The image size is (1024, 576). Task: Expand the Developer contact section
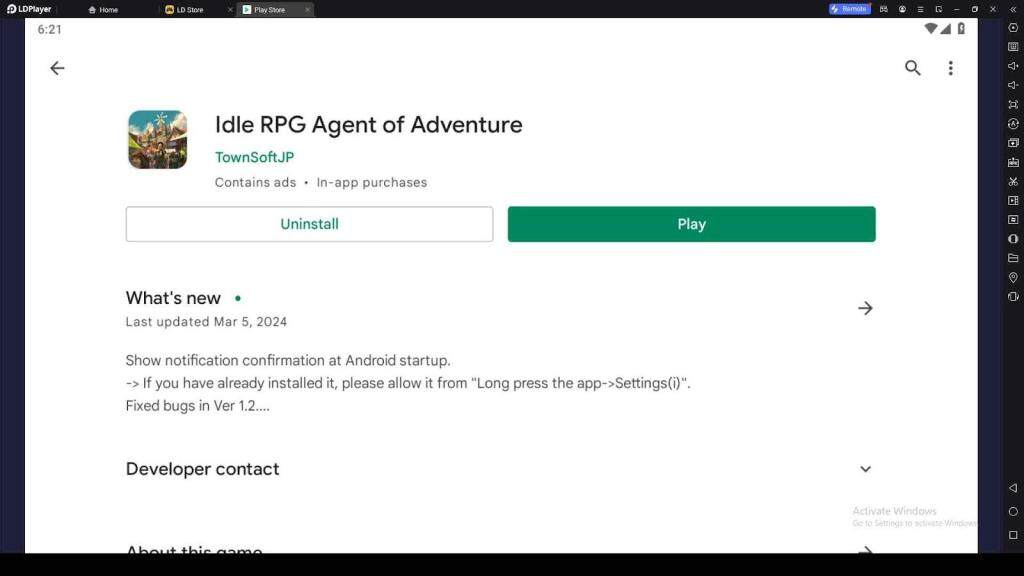tap(865, 469)
